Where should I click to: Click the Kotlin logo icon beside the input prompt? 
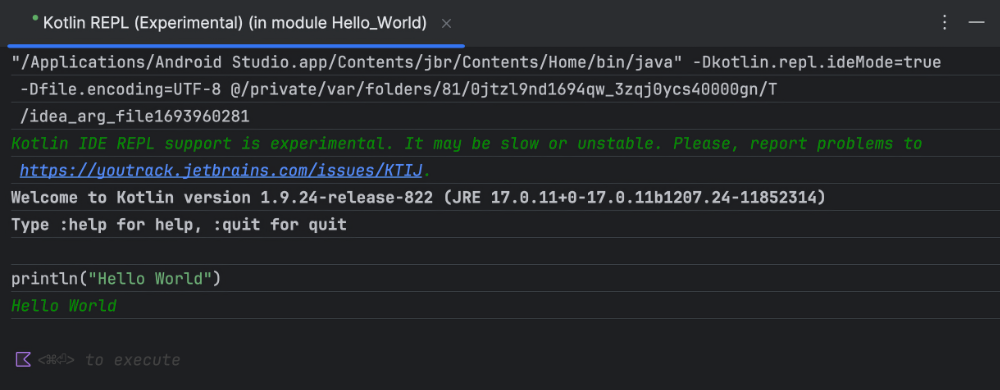pos(23,359)
